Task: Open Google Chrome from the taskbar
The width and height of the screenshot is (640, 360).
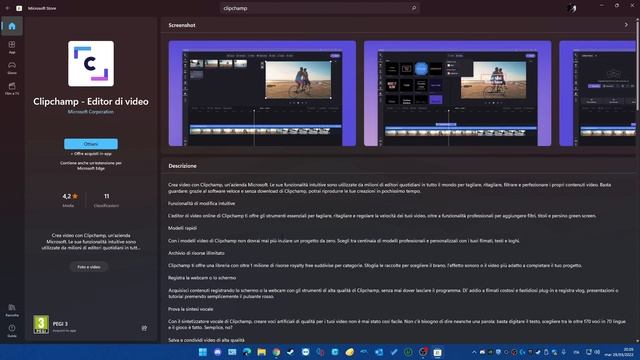Action: pos(276,352)
